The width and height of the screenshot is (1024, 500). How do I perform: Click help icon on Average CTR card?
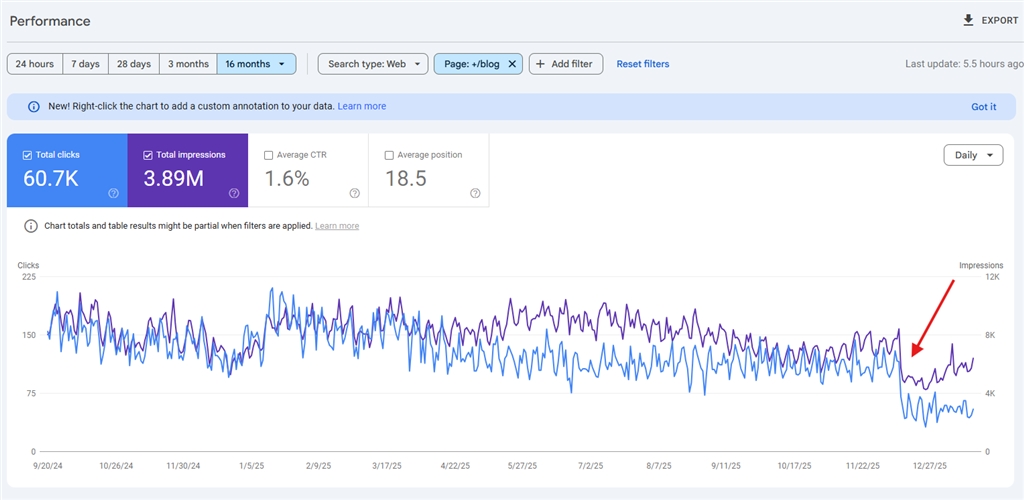point(354,193)
